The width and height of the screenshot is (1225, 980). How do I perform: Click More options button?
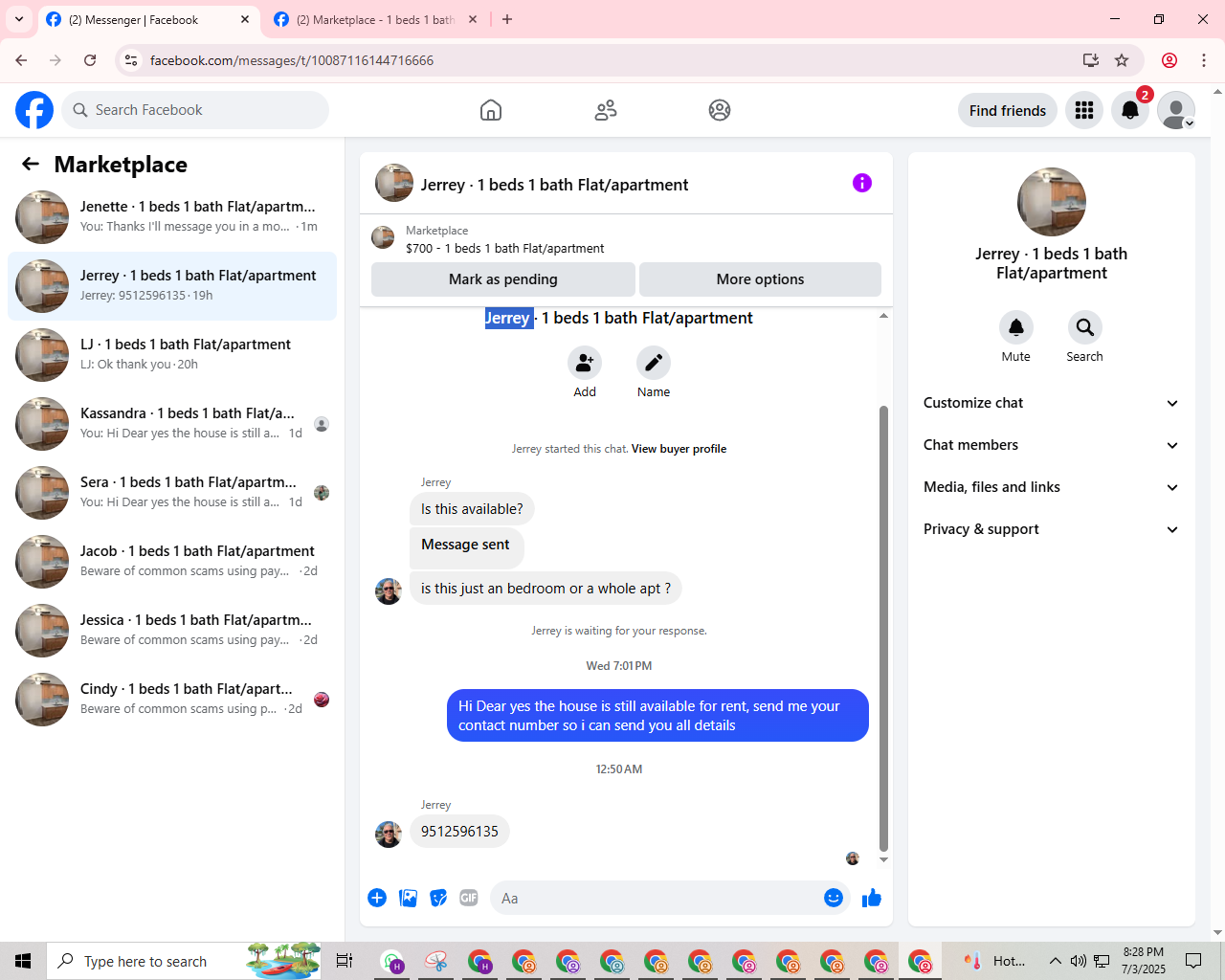(x=760, y=279)
